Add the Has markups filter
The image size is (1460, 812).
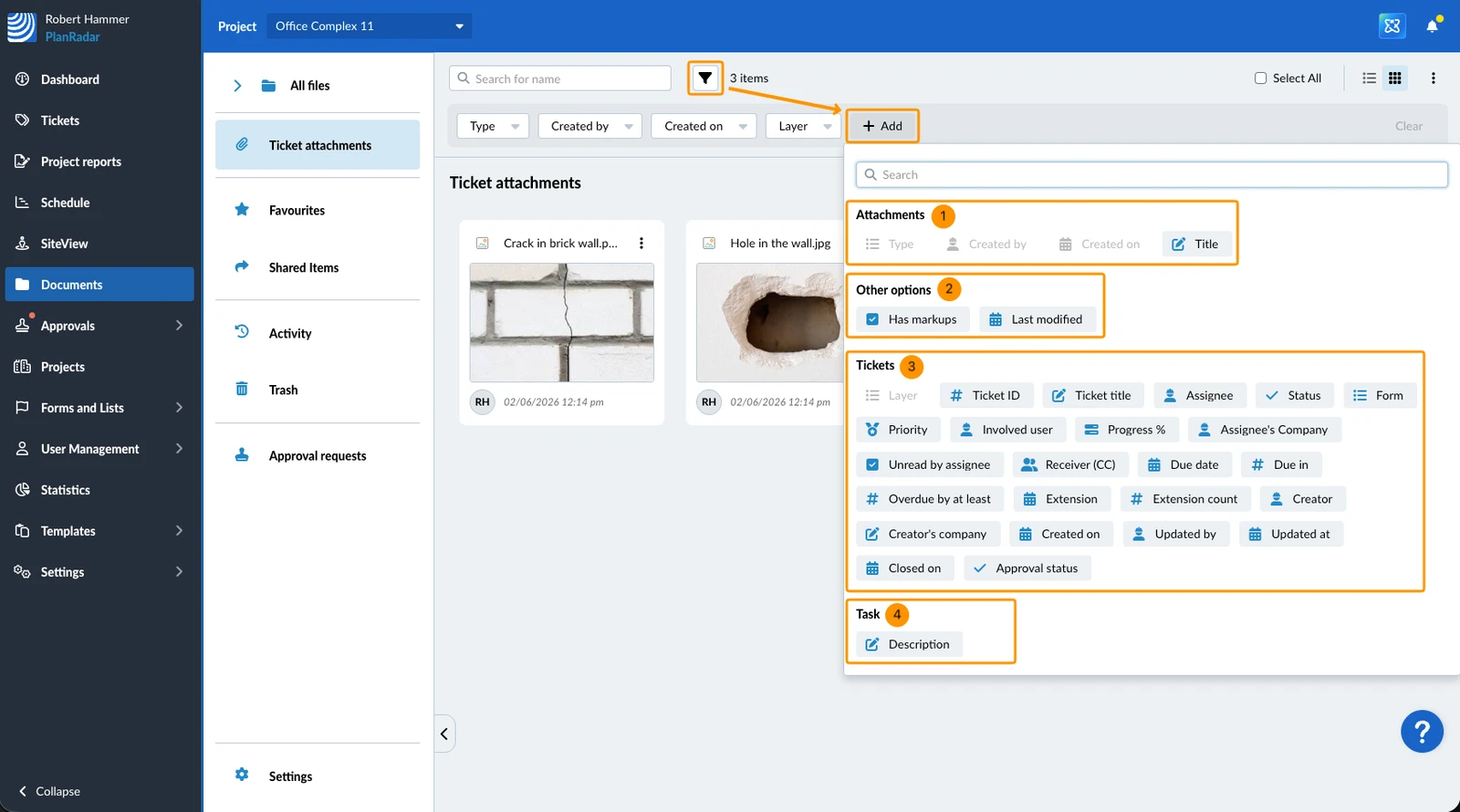[912, 319]
